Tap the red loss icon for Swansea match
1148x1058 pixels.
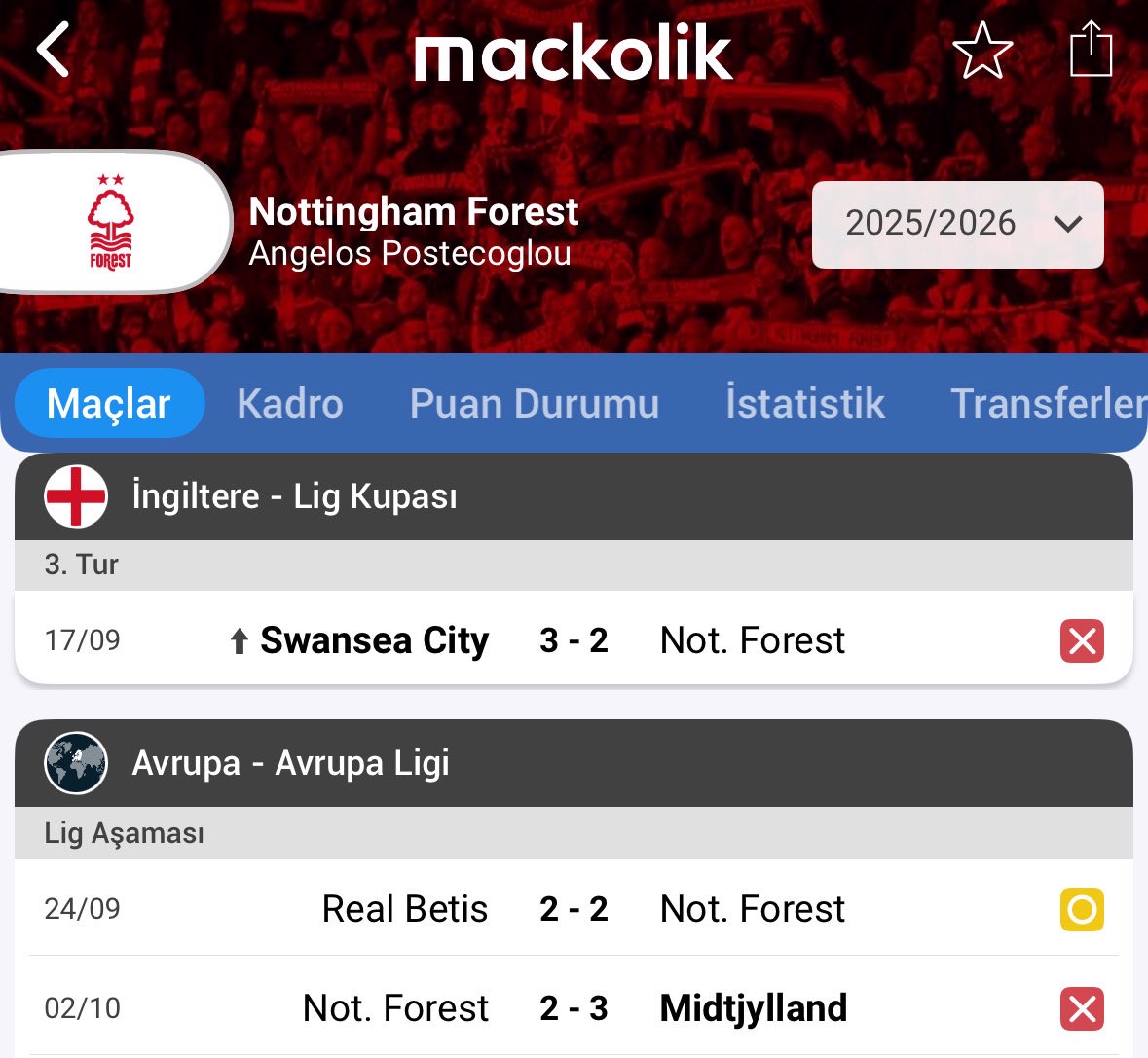pyautogui.click(x=1082, y=640)
